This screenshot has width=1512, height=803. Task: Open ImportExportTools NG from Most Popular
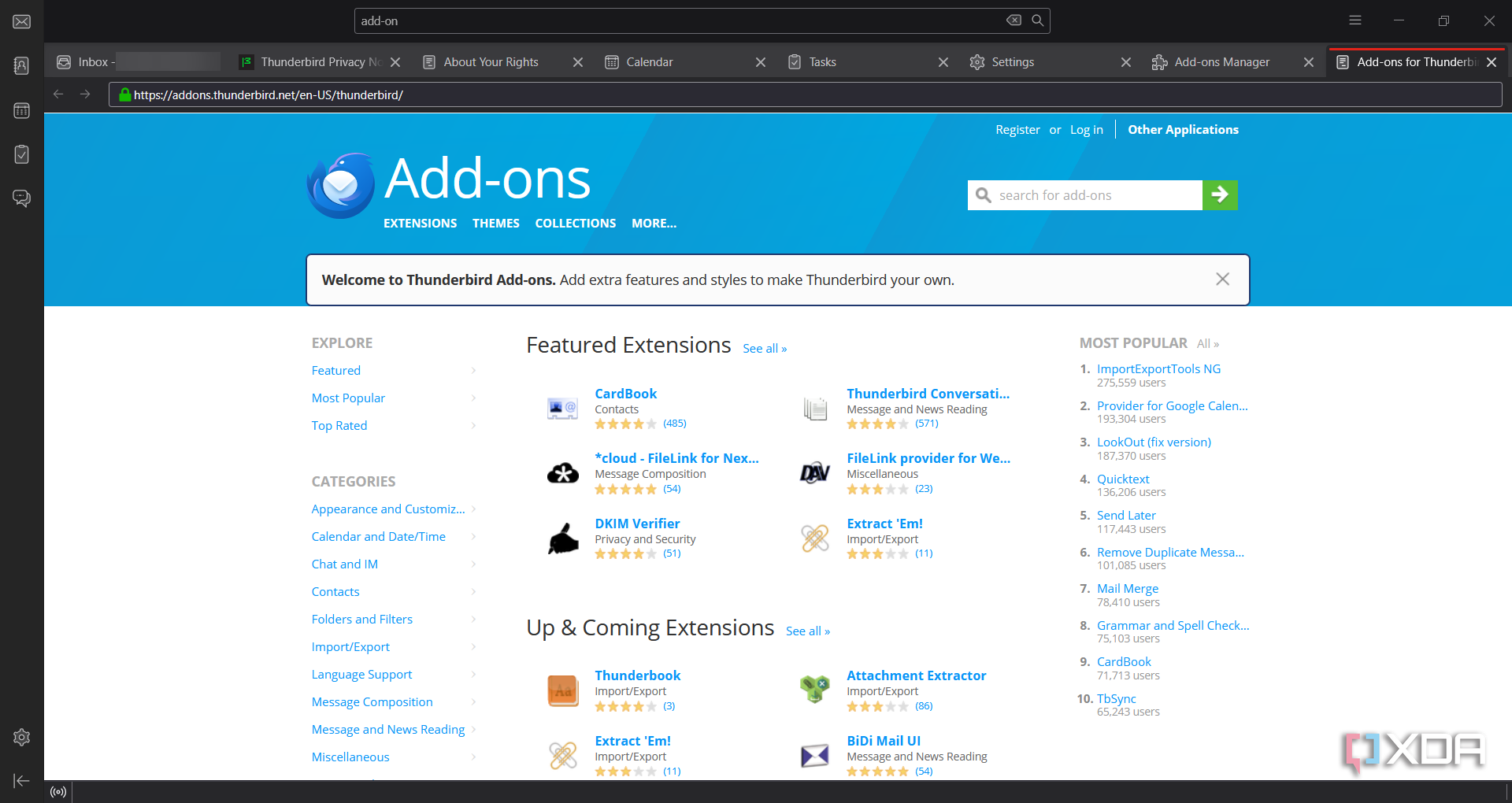(x=1158, y=369)
